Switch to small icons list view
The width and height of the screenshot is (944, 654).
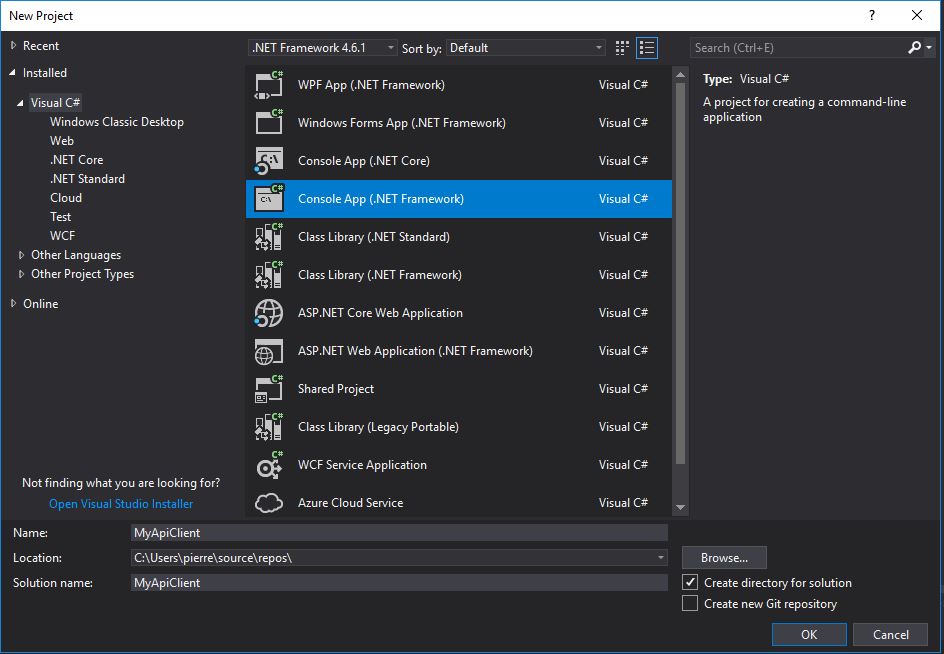click(x=647, y=48)
